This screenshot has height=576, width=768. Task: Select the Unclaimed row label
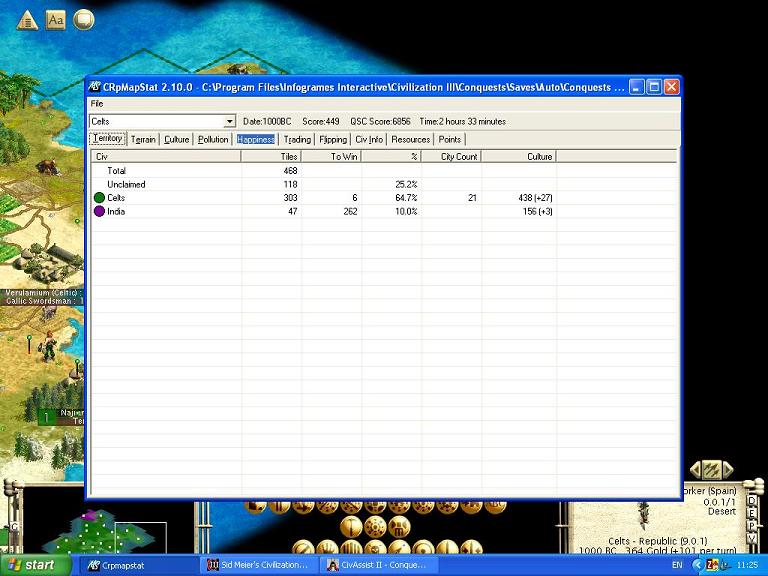(126, 185)
